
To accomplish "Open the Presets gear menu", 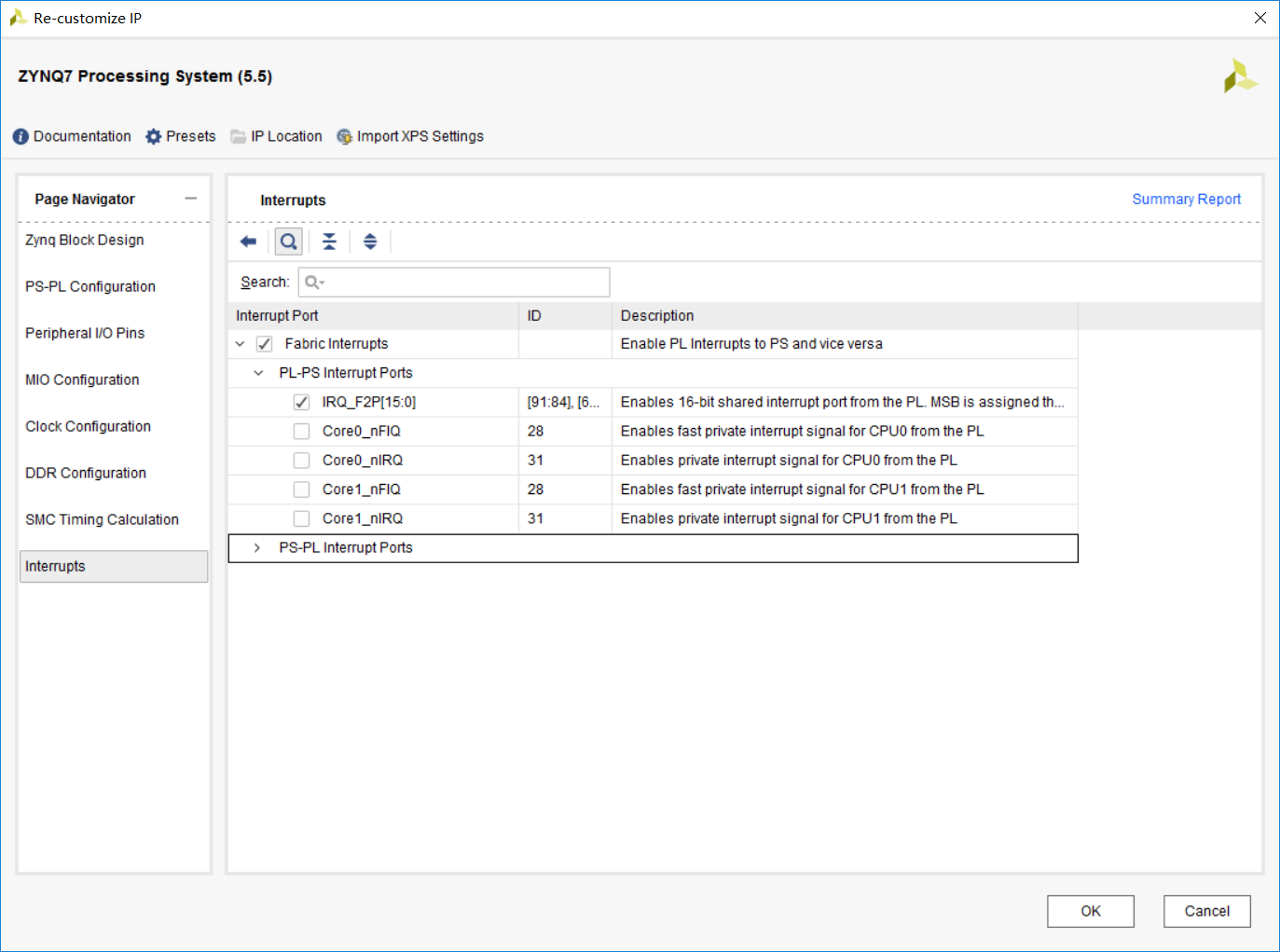I will click(x=154, y=137).
